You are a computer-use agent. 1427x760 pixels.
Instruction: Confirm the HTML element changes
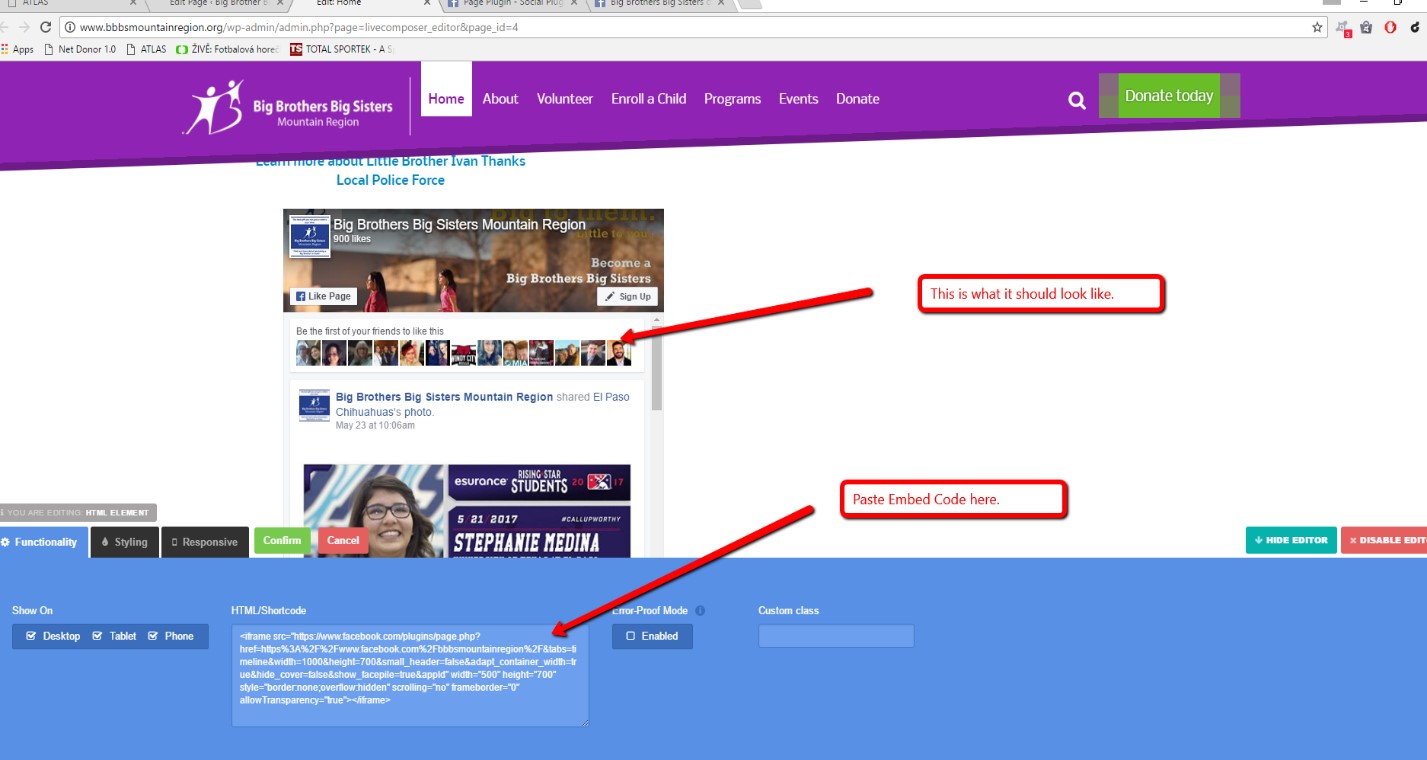[x=282, y=540]
